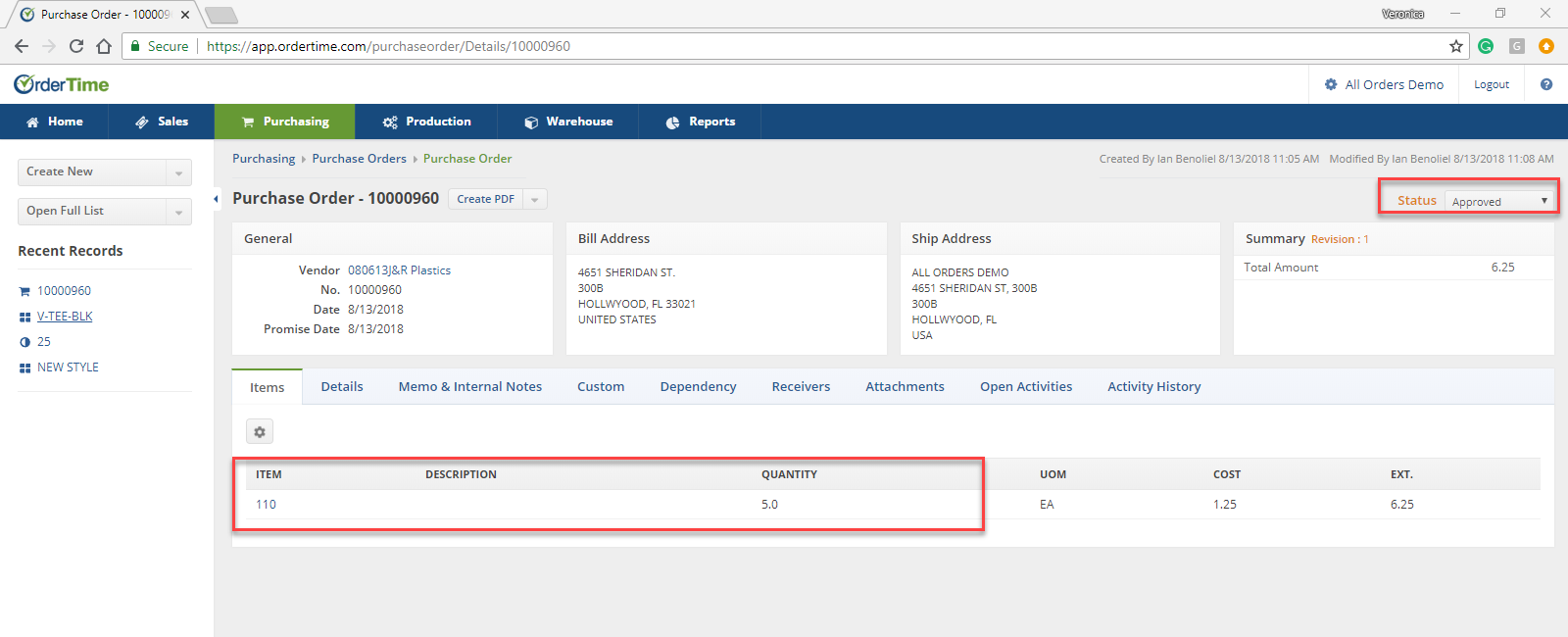Click the Purchasing breadcrumb link
The width and height of the screenshot is (1568, 637).
click(264, 159)
